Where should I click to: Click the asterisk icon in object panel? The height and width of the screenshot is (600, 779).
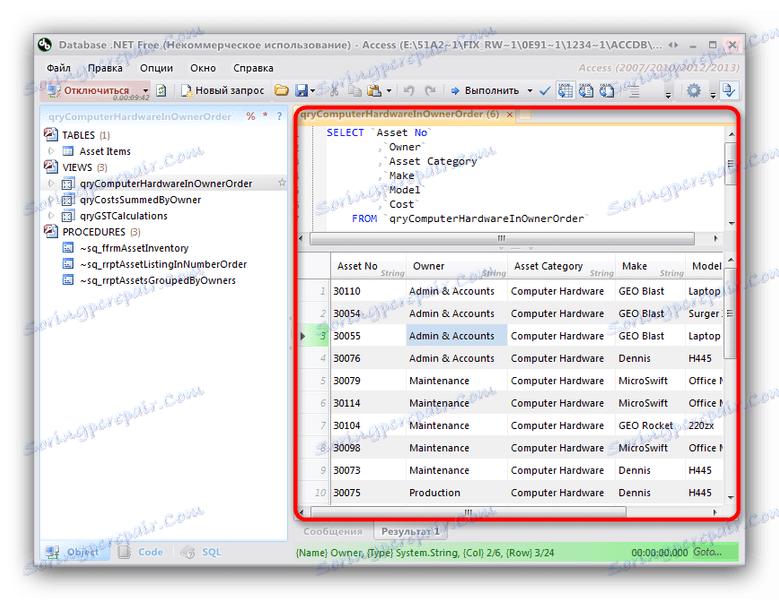click(265, 115)
